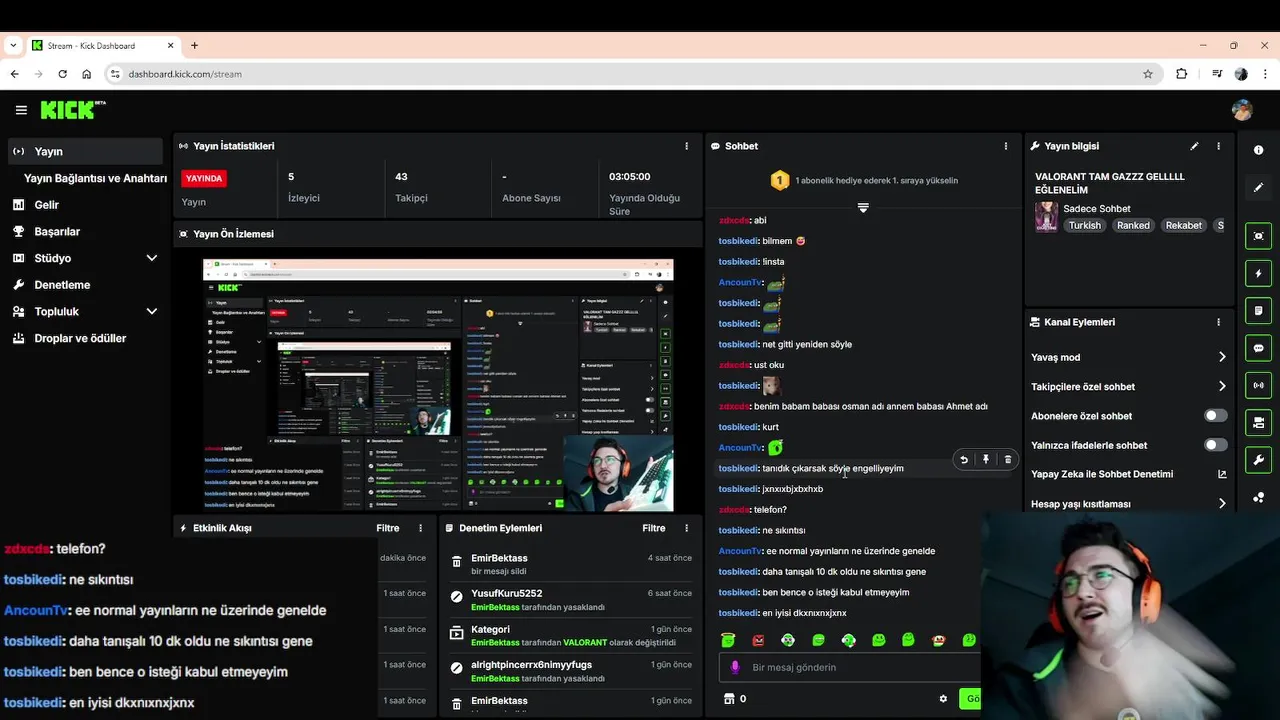Open Takipçilere özel sohbet options chevron

coord(1222,386)
